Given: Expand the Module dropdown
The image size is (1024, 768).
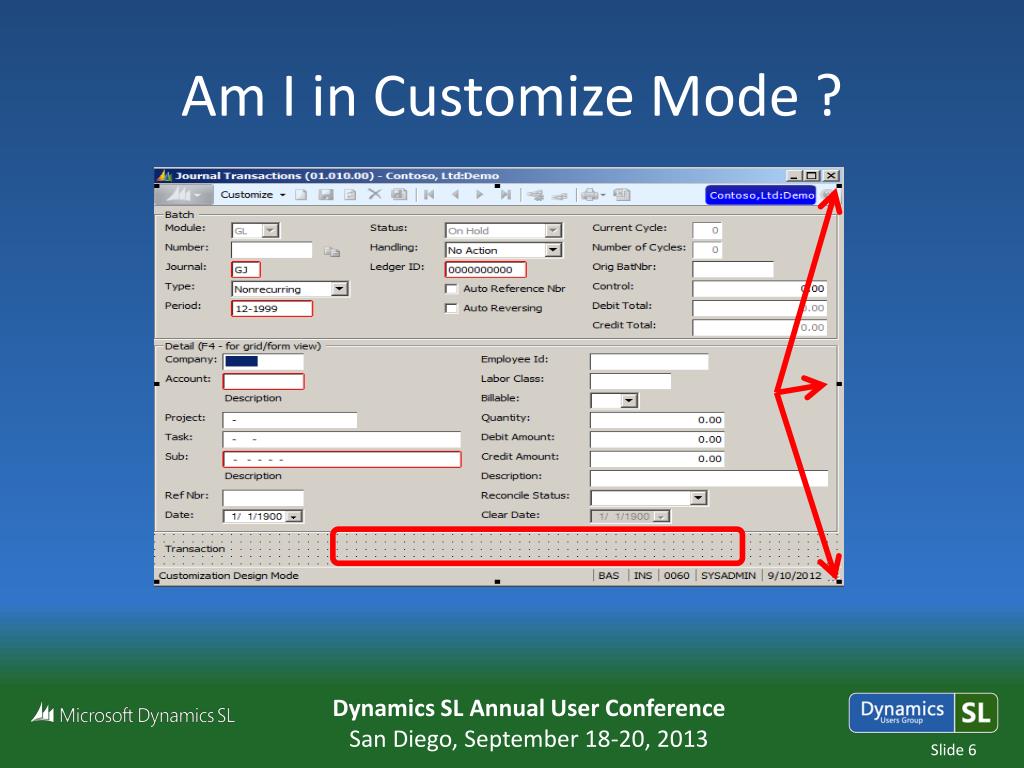Looking at the screenshot, I should pos(270,231).
